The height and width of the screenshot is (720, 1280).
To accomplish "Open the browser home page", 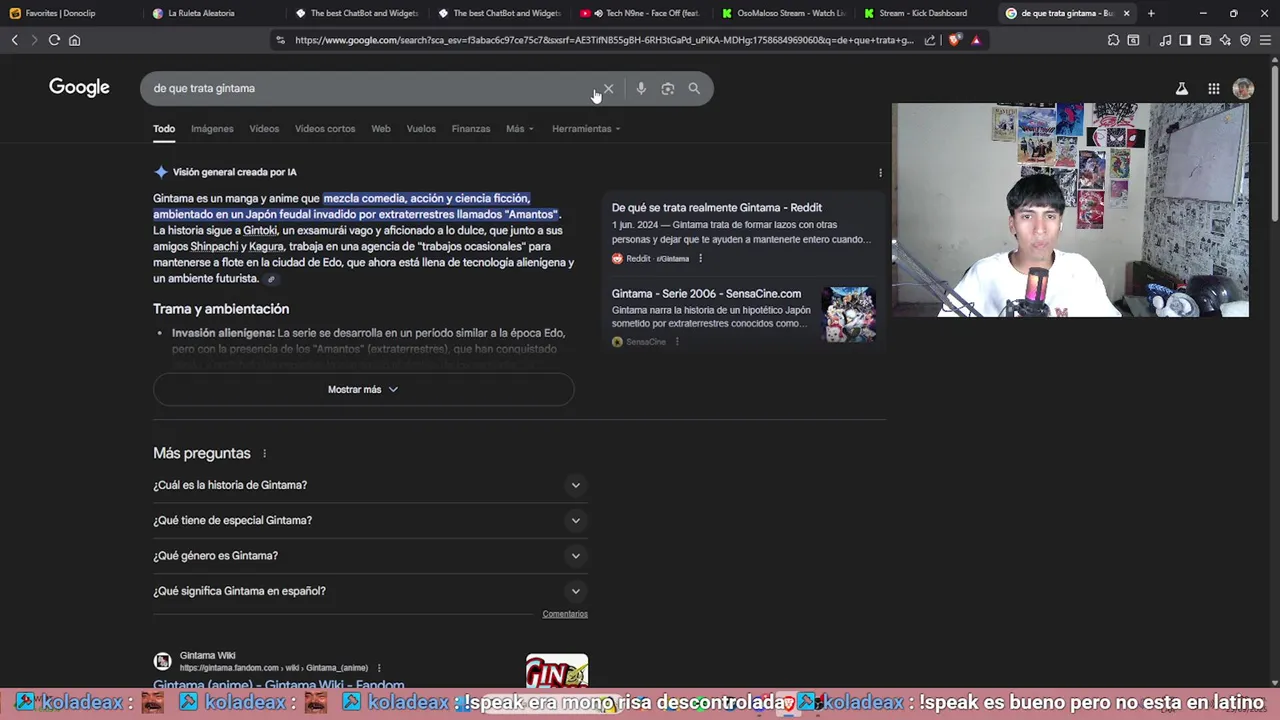I will pyautogui.click(x=74, y=40).
